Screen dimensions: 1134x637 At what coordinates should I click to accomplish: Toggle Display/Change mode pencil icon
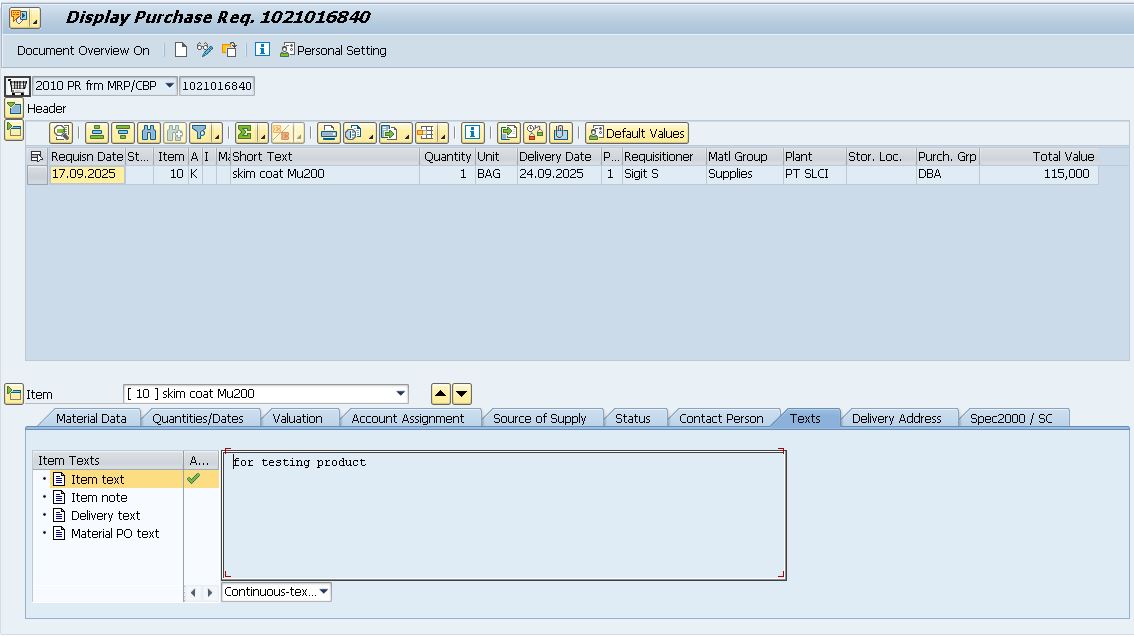tap(205, 50)
